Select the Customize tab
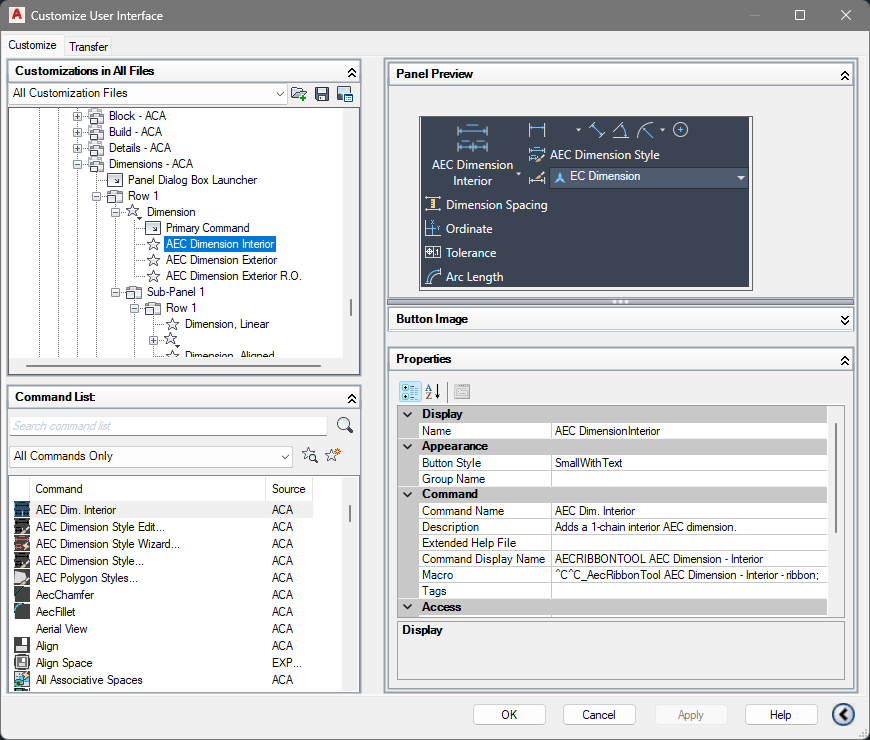The height and width of the screenshot is (740, 870). tap(33, 46)
